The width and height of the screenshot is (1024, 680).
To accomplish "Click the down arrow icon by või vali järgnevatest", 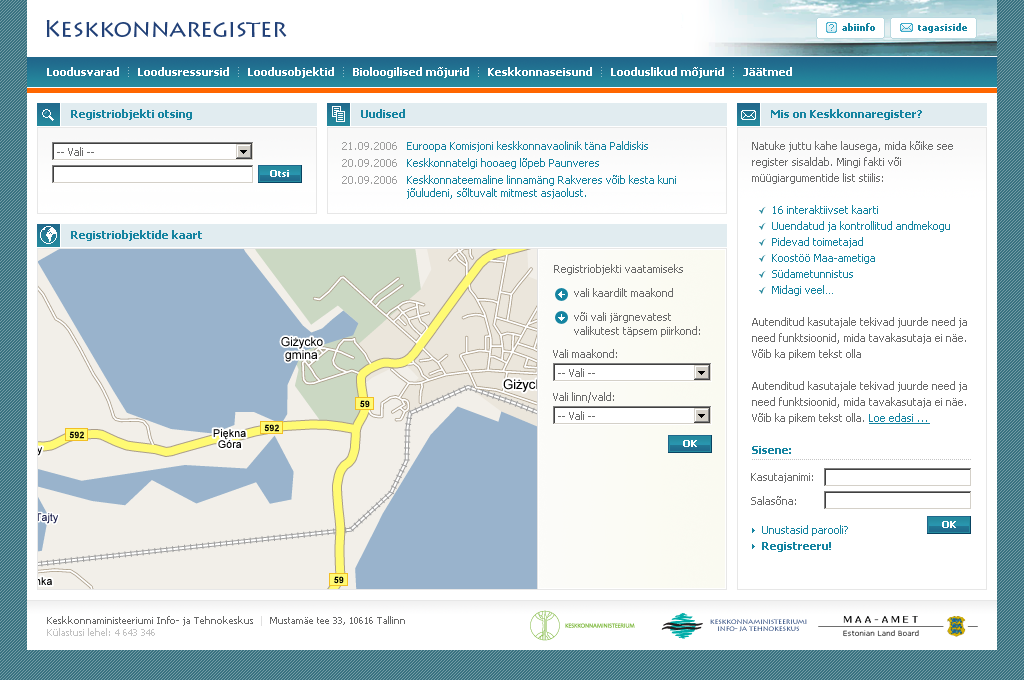I will pyautogui.click(x=561, y=317).
